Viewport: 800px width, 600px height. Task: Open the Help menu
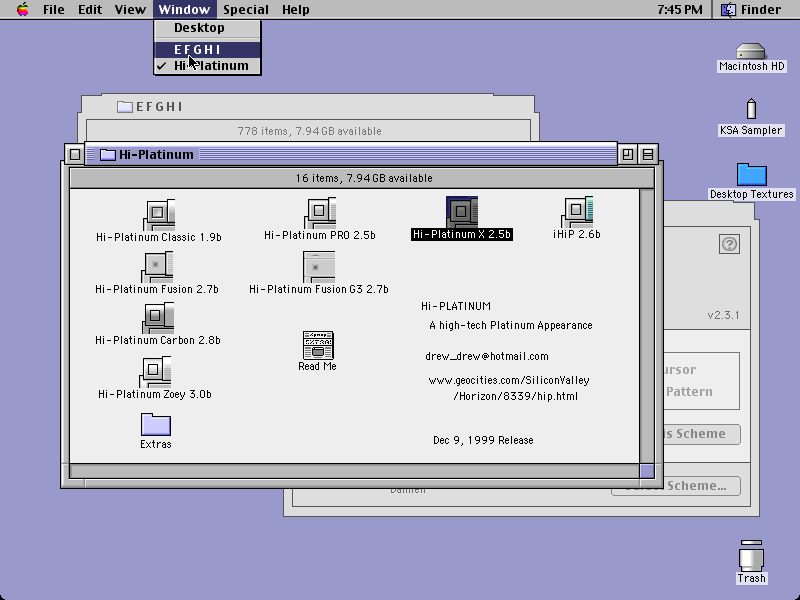coord(295,9)
